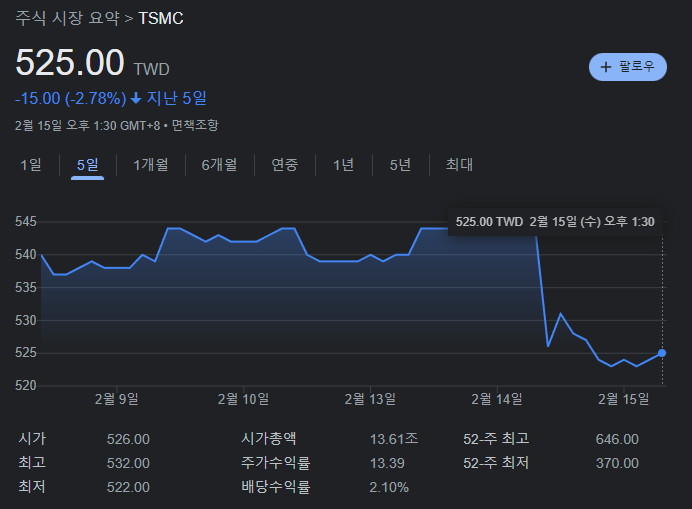Click the 2월 15일 오후 1:30 GMT+8 timestamp
The height and width of the screenshot is (509, 692).
pyautogui.click(x=87, y=125)
